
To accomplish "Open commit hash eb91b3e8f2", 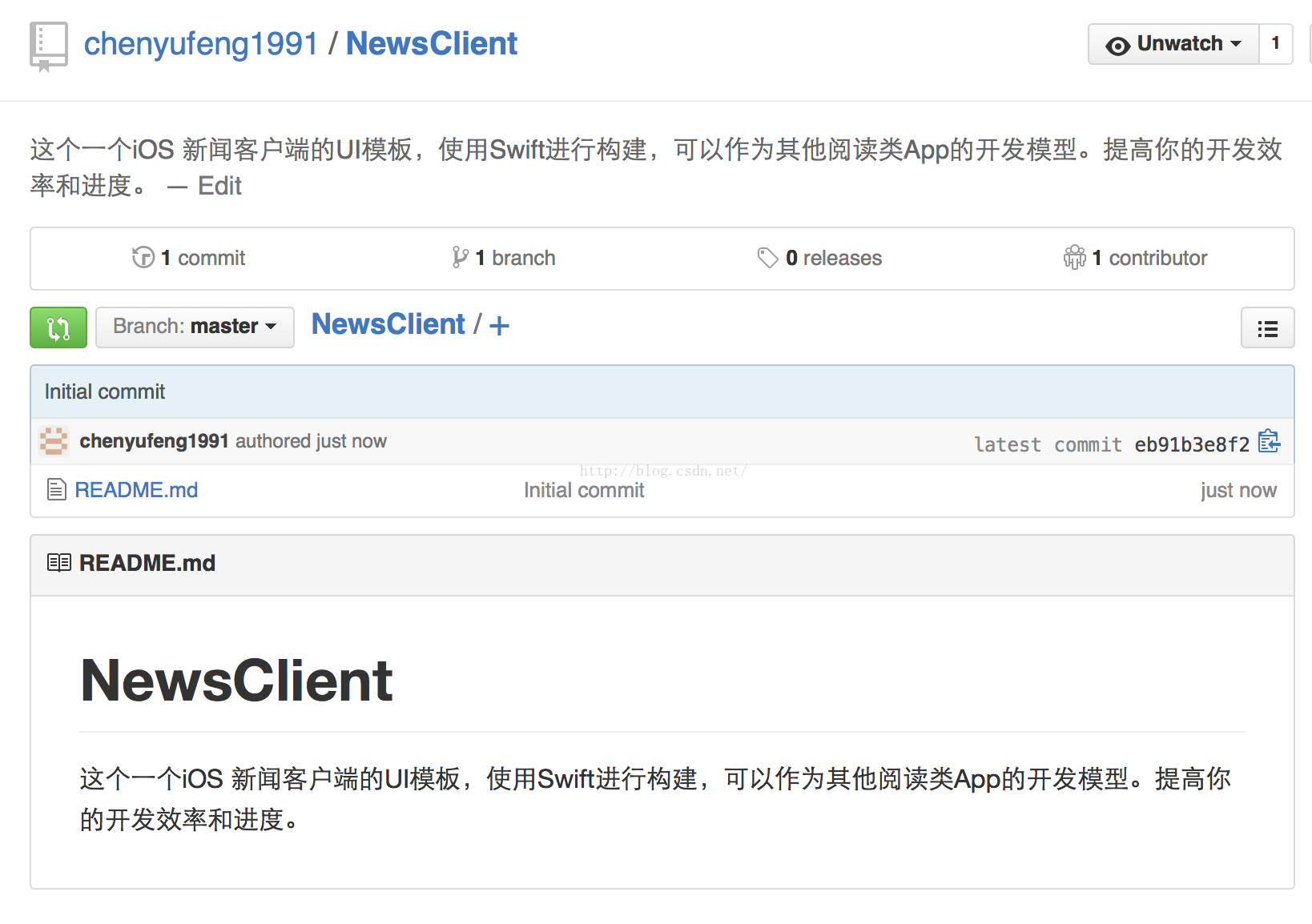I will click(1192, 444).
